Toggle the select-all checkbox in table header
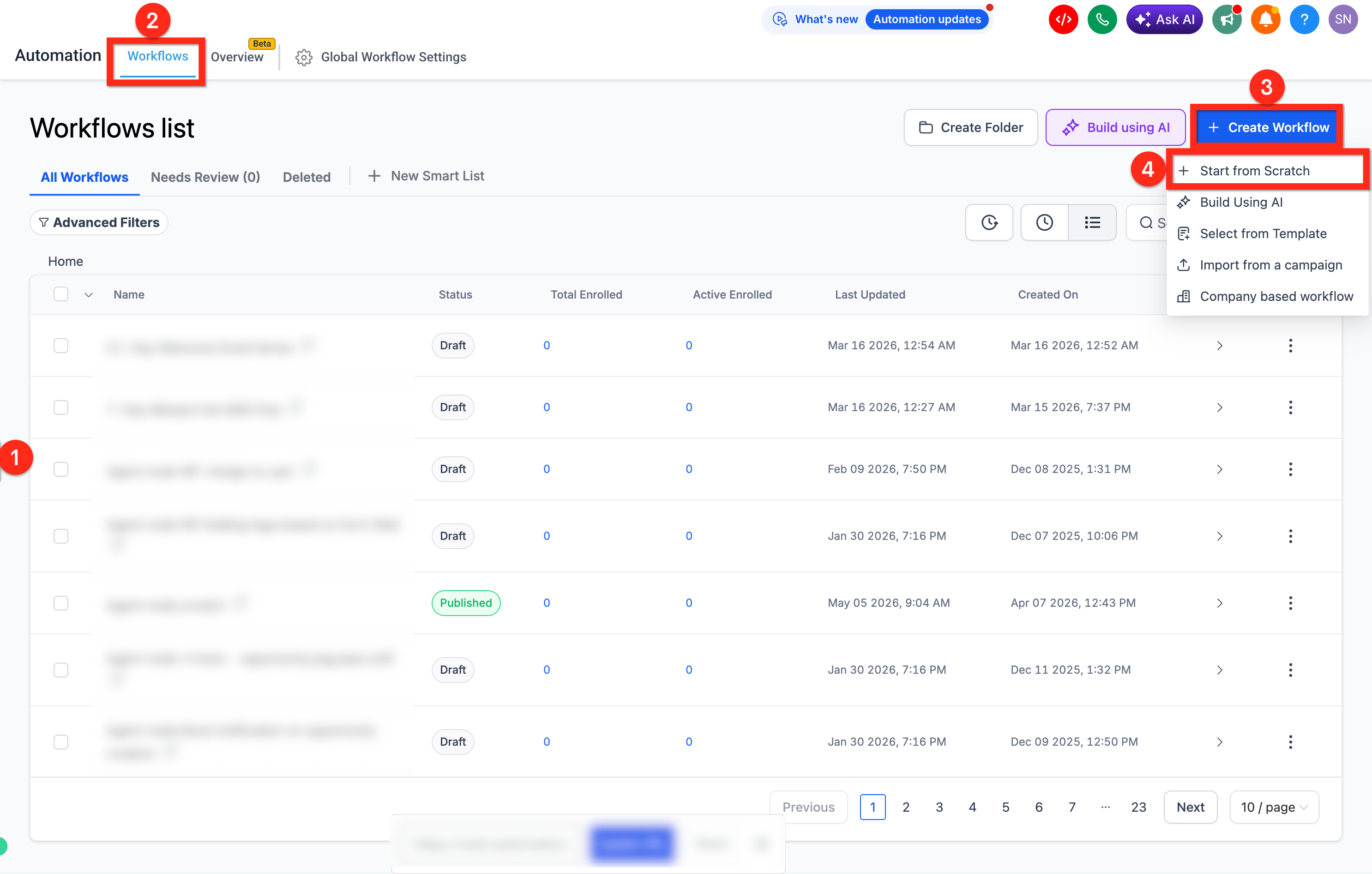 [x=61, y=294]
